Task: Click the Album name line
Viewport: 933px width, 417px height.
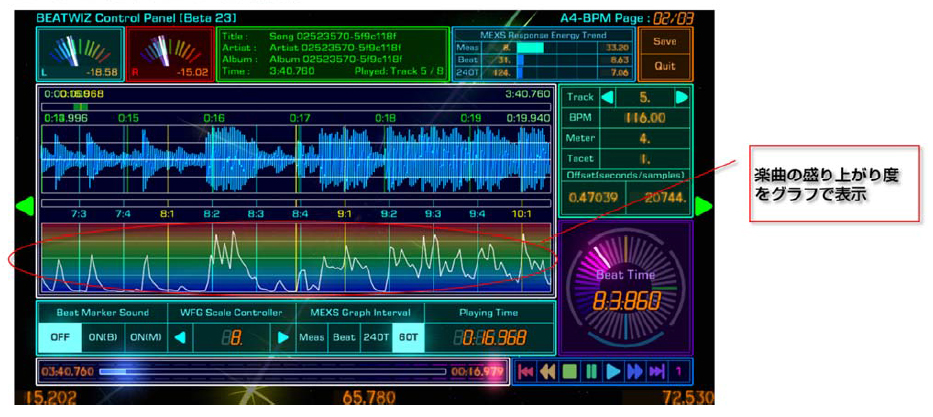Action: click(334, 59)
